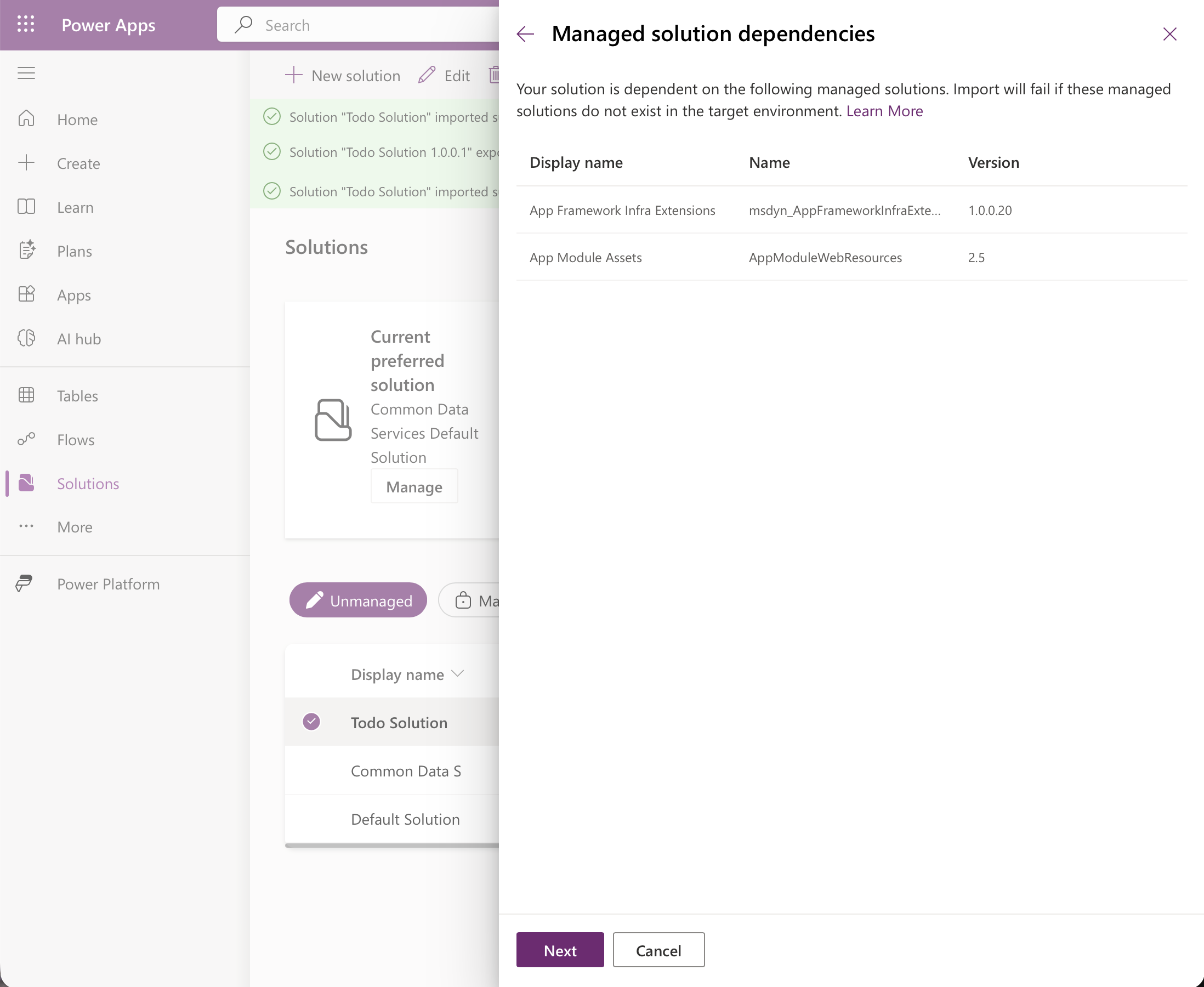Collapse navigation with the hamburger menu icon

click(x=26, y=73)
